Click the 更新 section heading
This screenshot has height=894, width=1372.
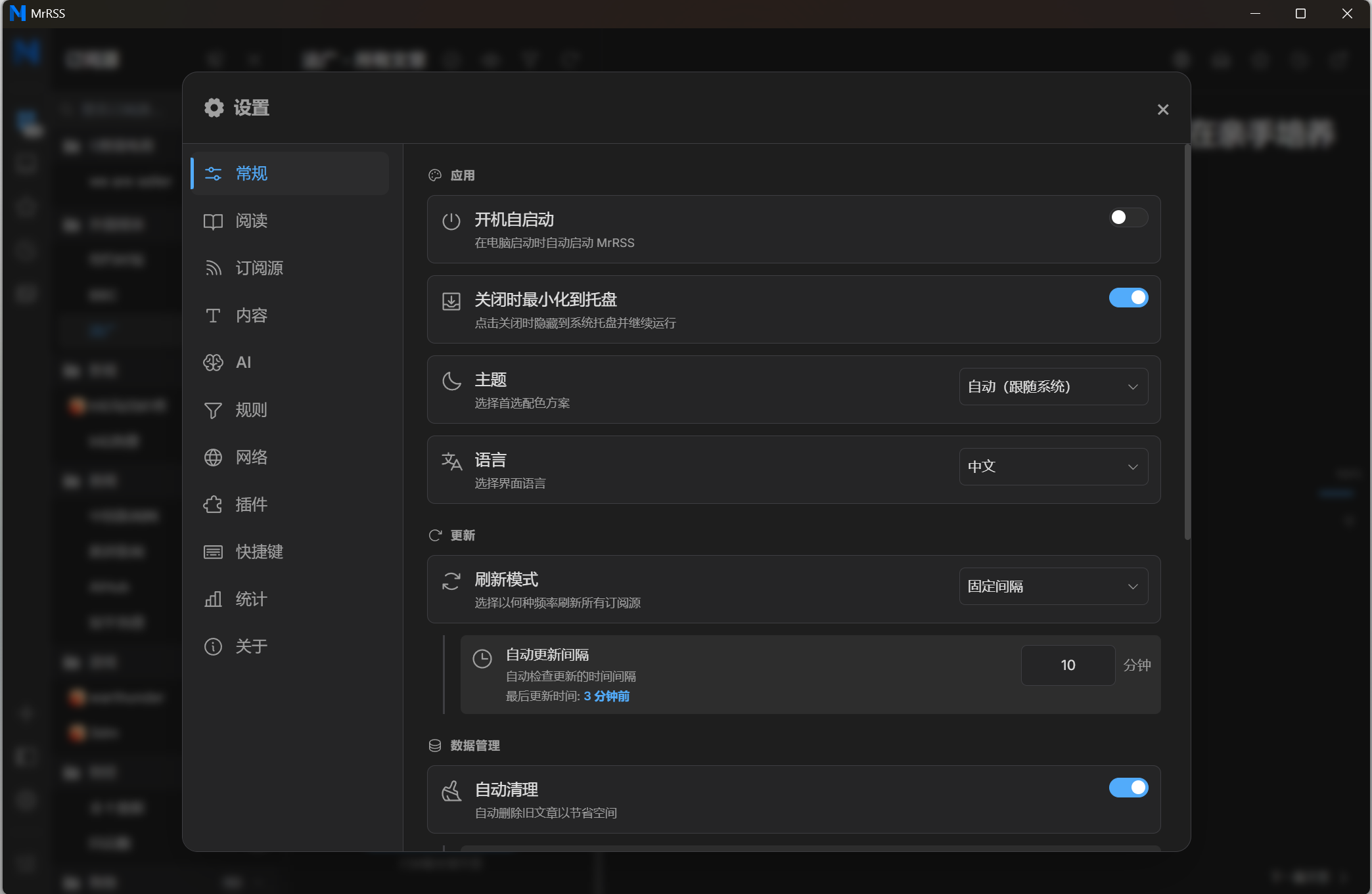(x=463, y=535)
